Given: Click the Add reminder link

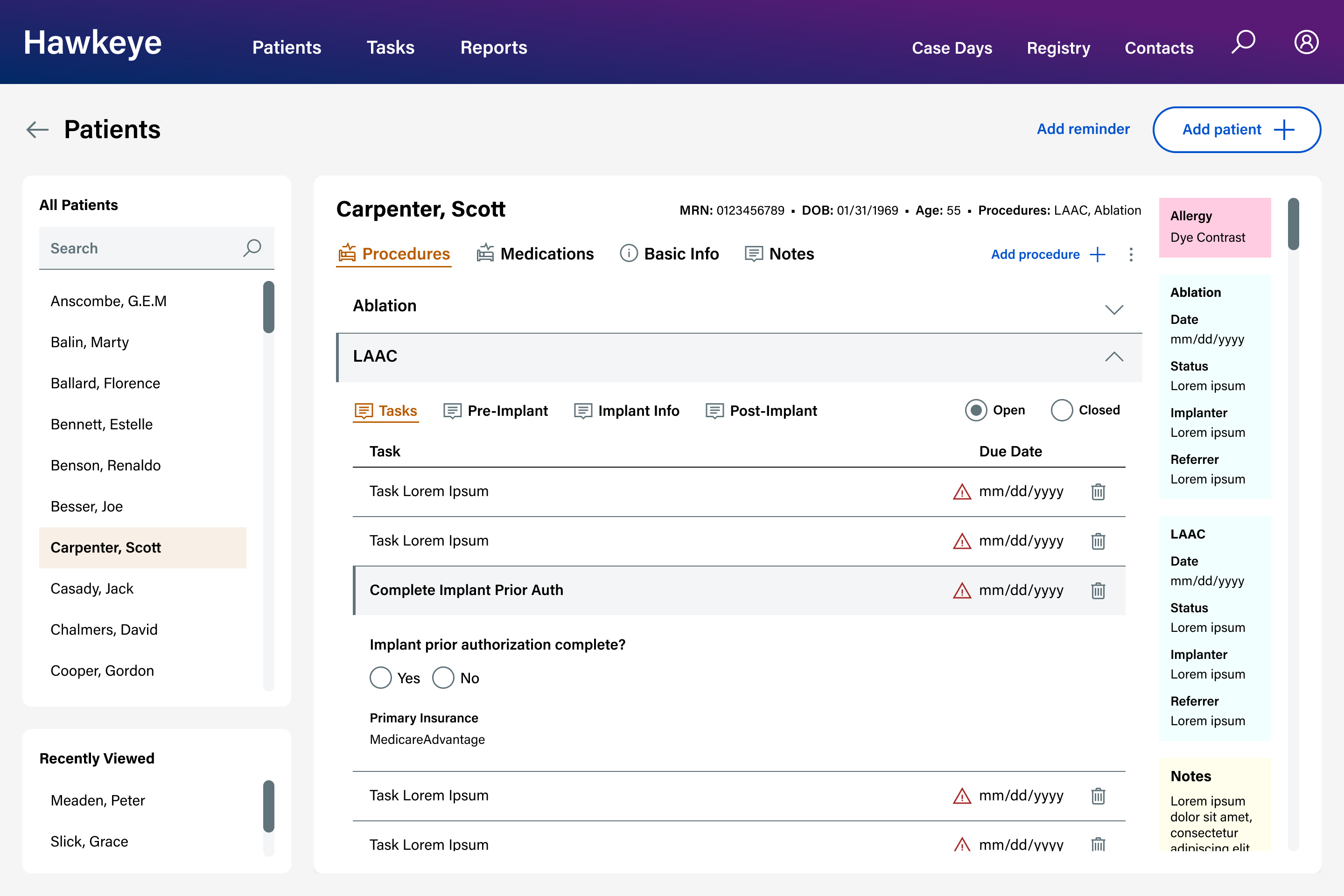Looking at the screenshot, I should tap(1083, 129).
